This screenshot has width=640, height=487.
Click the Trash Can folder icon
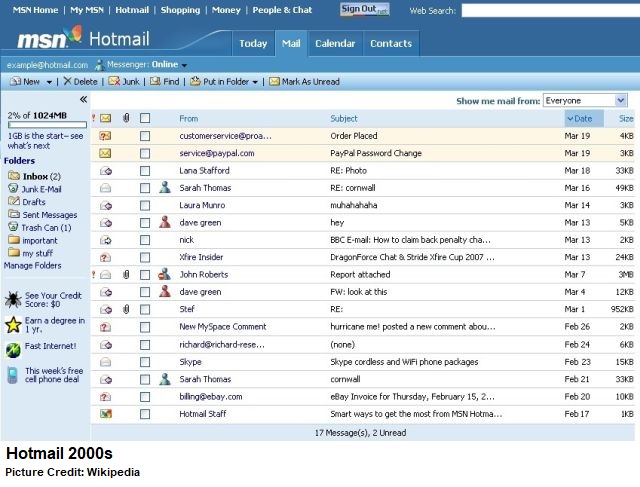[x=14, y=227]
